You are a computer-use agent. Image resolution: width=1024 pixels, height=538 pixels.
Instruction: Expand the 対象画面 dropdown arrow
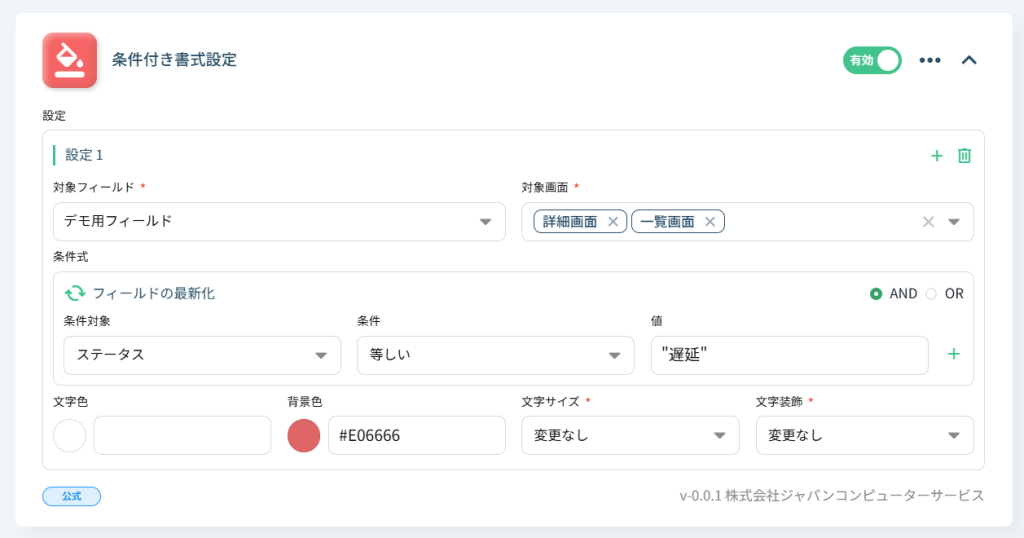953,221
